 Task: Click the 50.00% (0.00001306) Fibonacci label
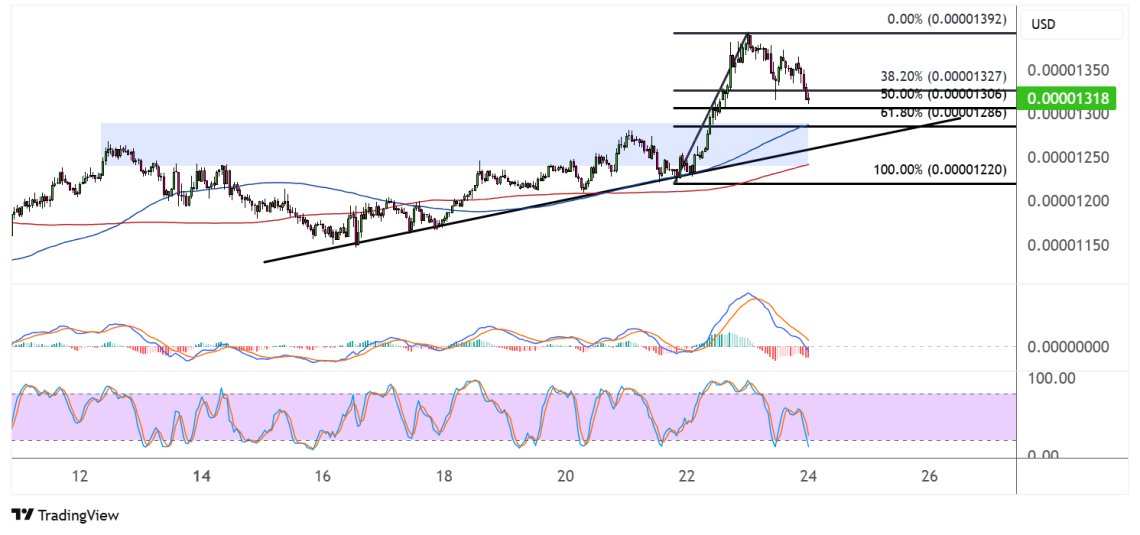click(x=943, y=94)
